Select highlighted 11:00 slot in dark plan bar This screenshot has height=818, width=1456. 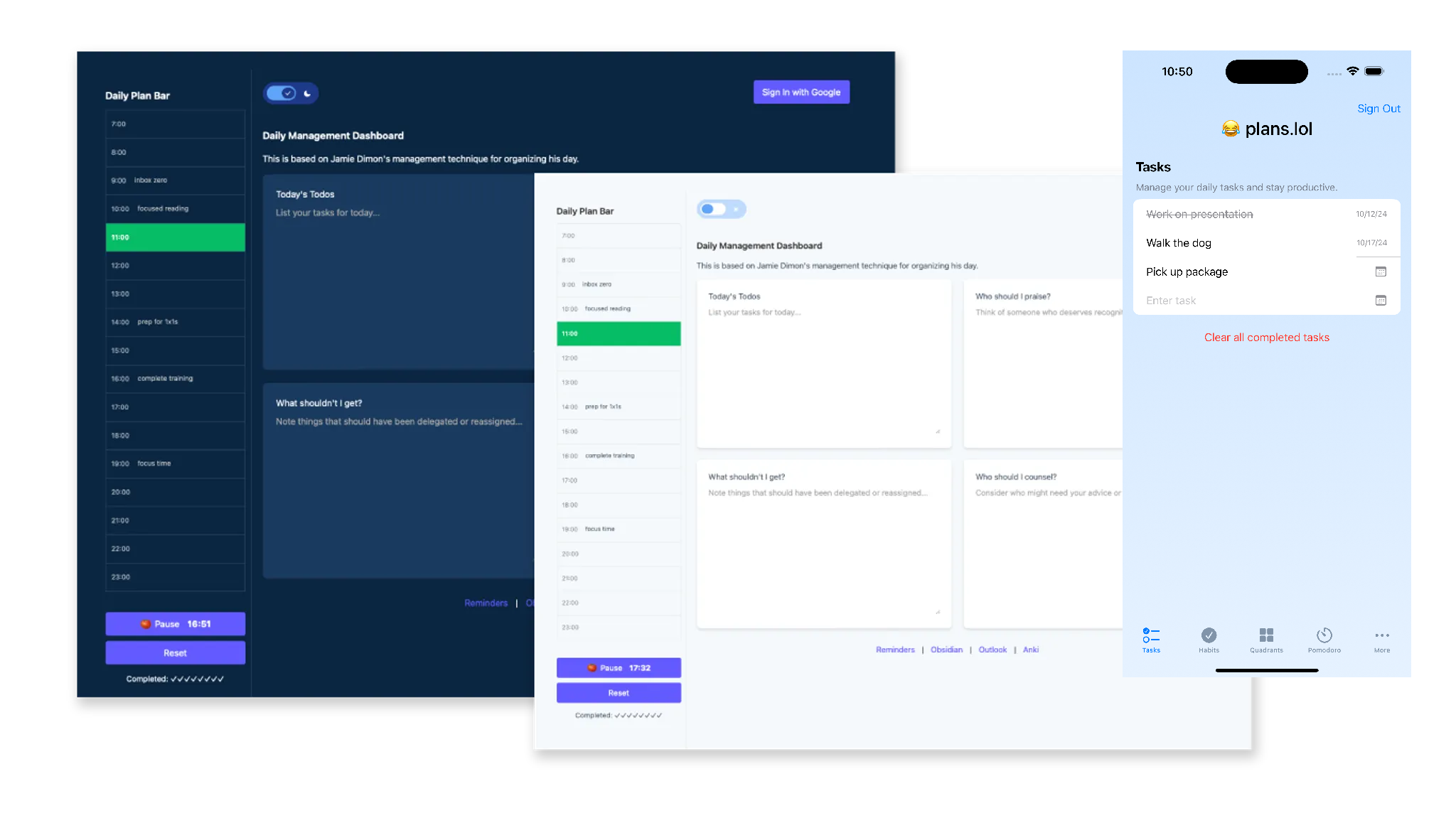click(x=175, y=237)
